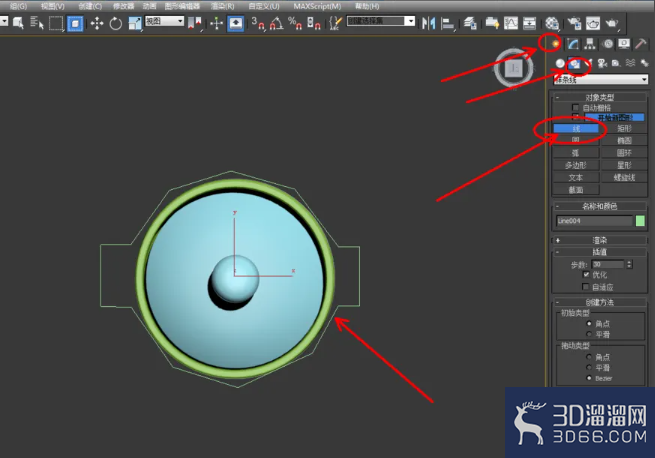The height and width of the screenshot is (458, 655).
Task: Click the 线 (Line) shape button
Action: pos(576,128)
